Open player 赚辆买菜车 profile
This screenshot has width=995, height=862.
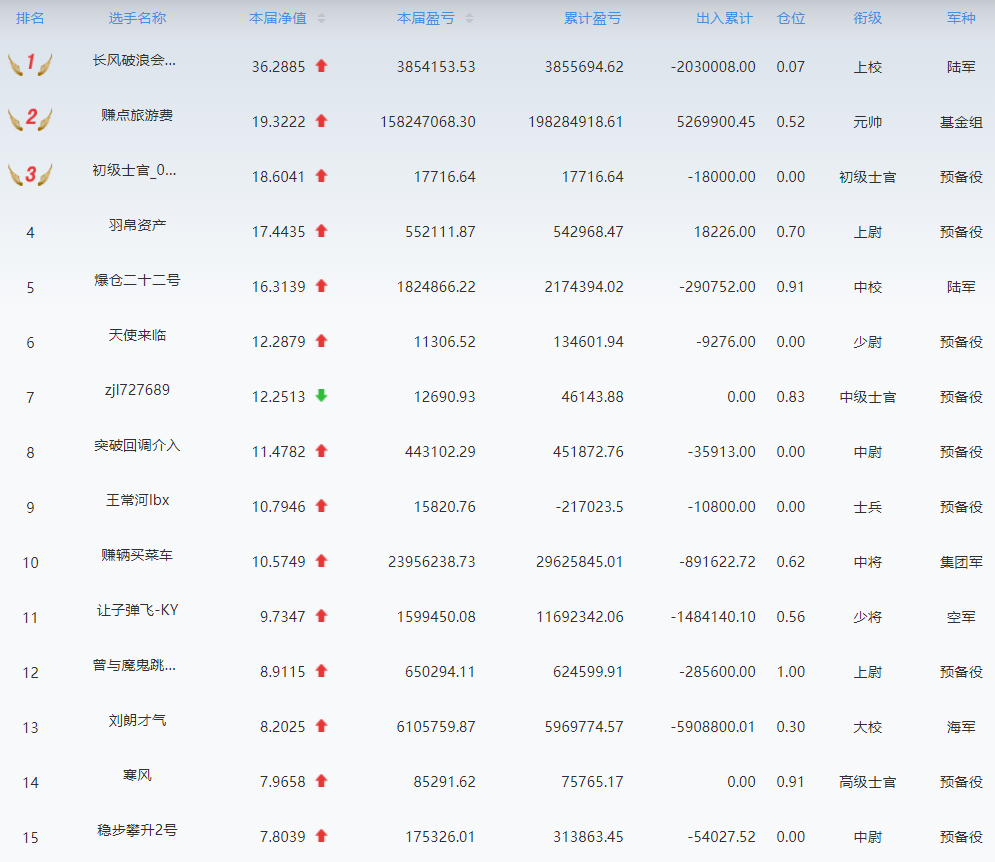(137, 555)
